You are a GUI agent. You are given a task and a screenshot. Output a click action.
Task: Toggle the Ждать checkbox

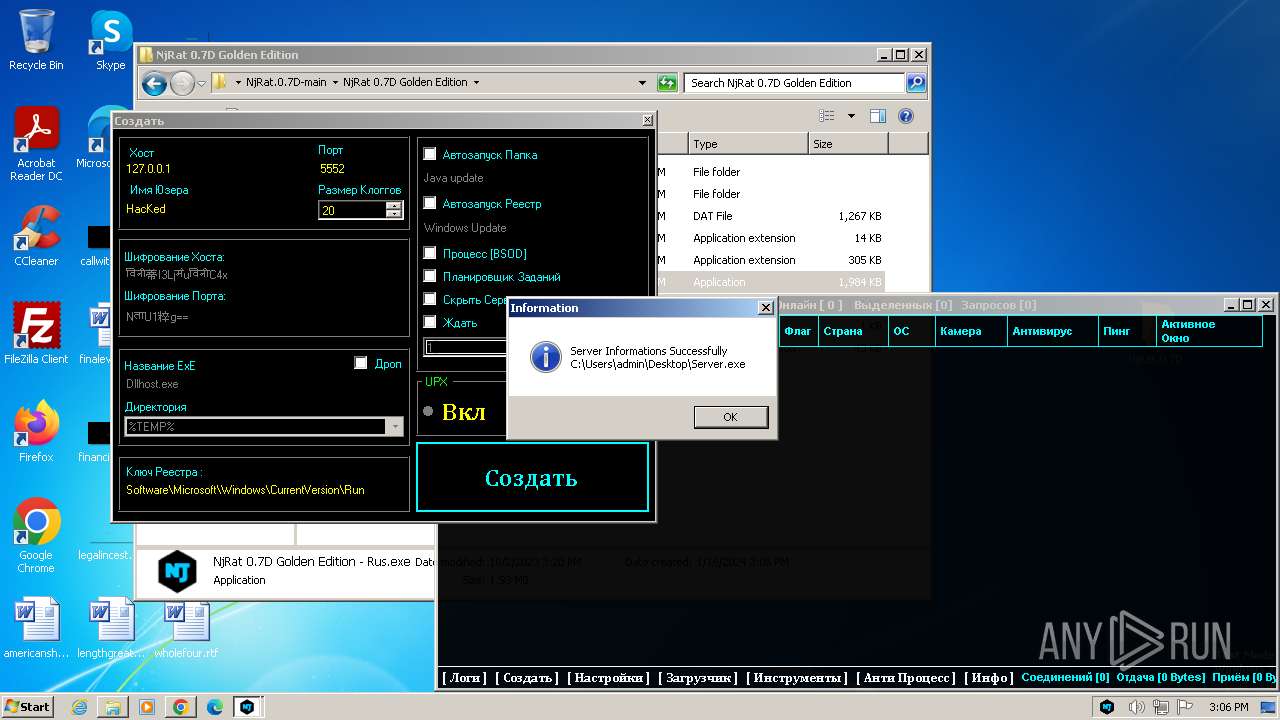pos(430,322)
